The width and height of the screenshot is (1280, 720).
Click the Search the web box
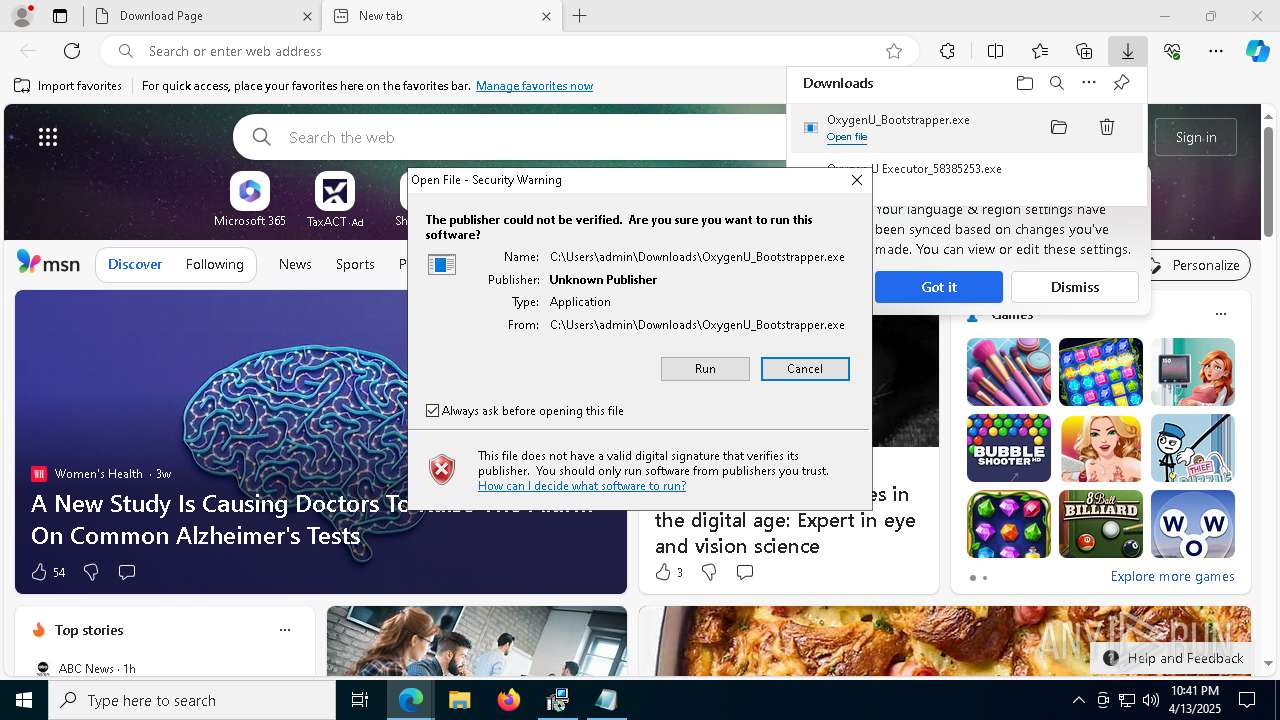(x=510, y=137)
